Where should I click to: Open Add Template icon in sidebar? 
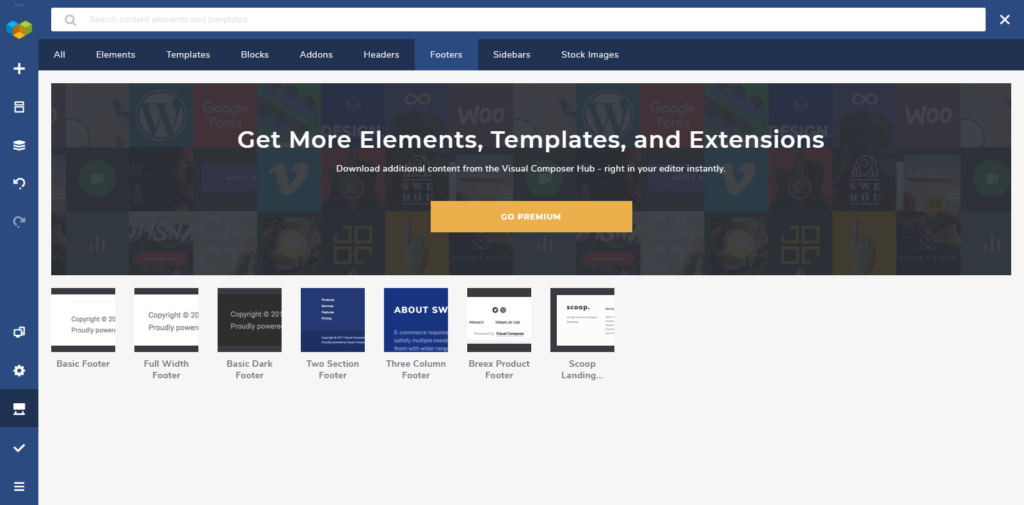coord(19,107)
